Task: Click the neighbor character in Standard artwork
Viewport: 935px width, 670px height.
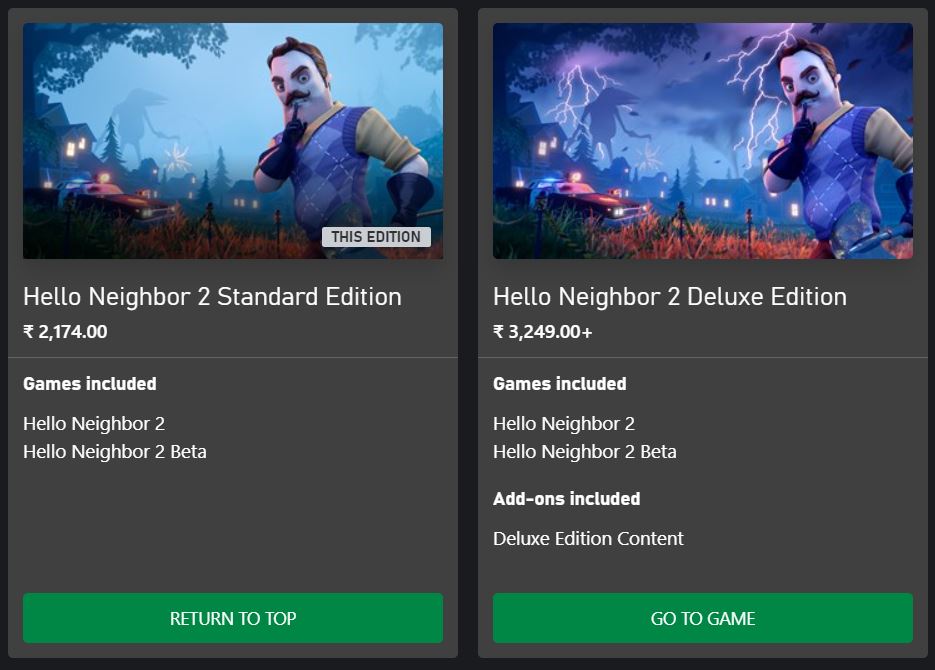Action: [x=340, y=137]
